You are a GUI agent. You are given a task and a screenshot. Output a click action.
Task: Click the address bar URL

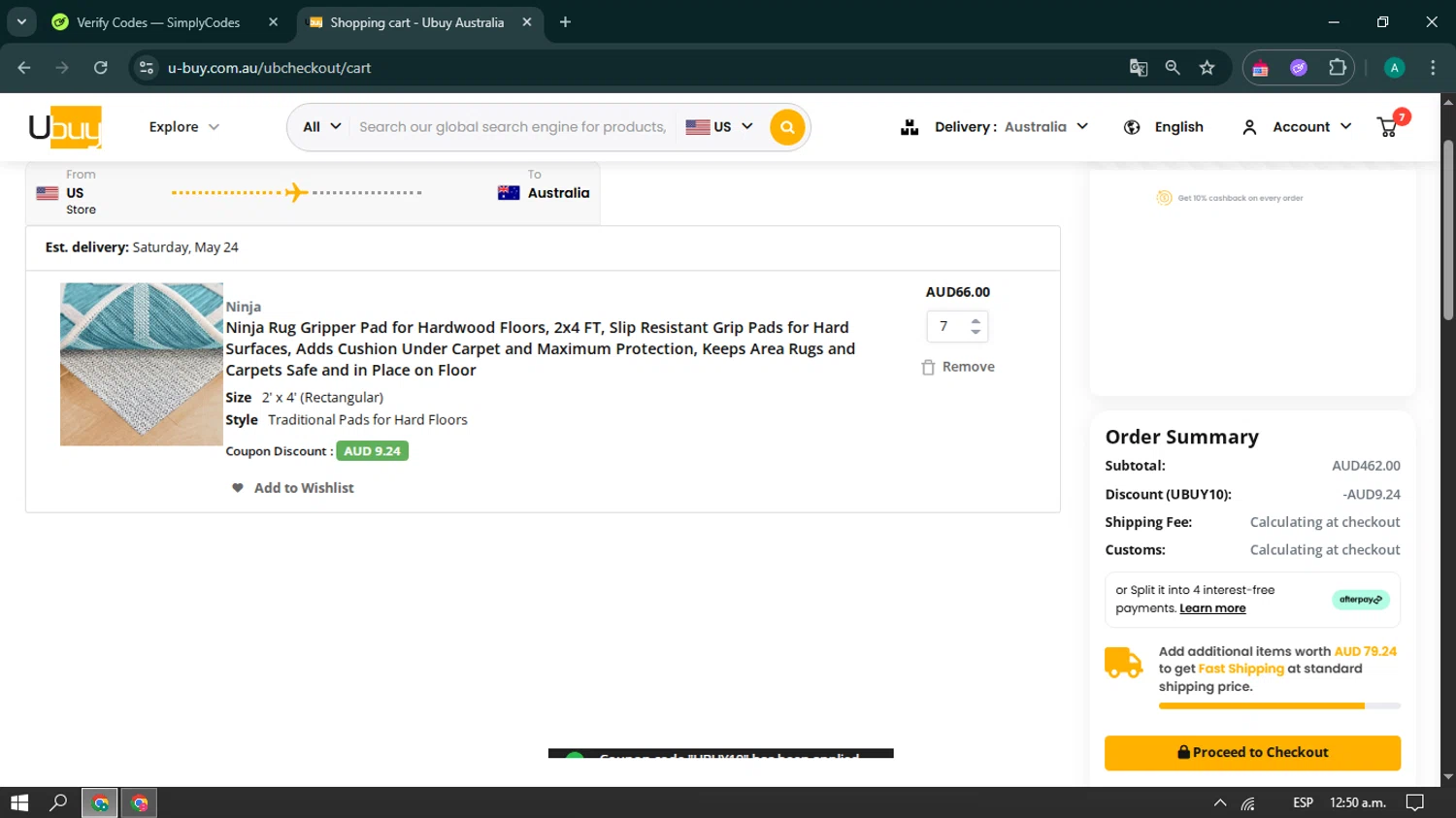tap(270, 68)
